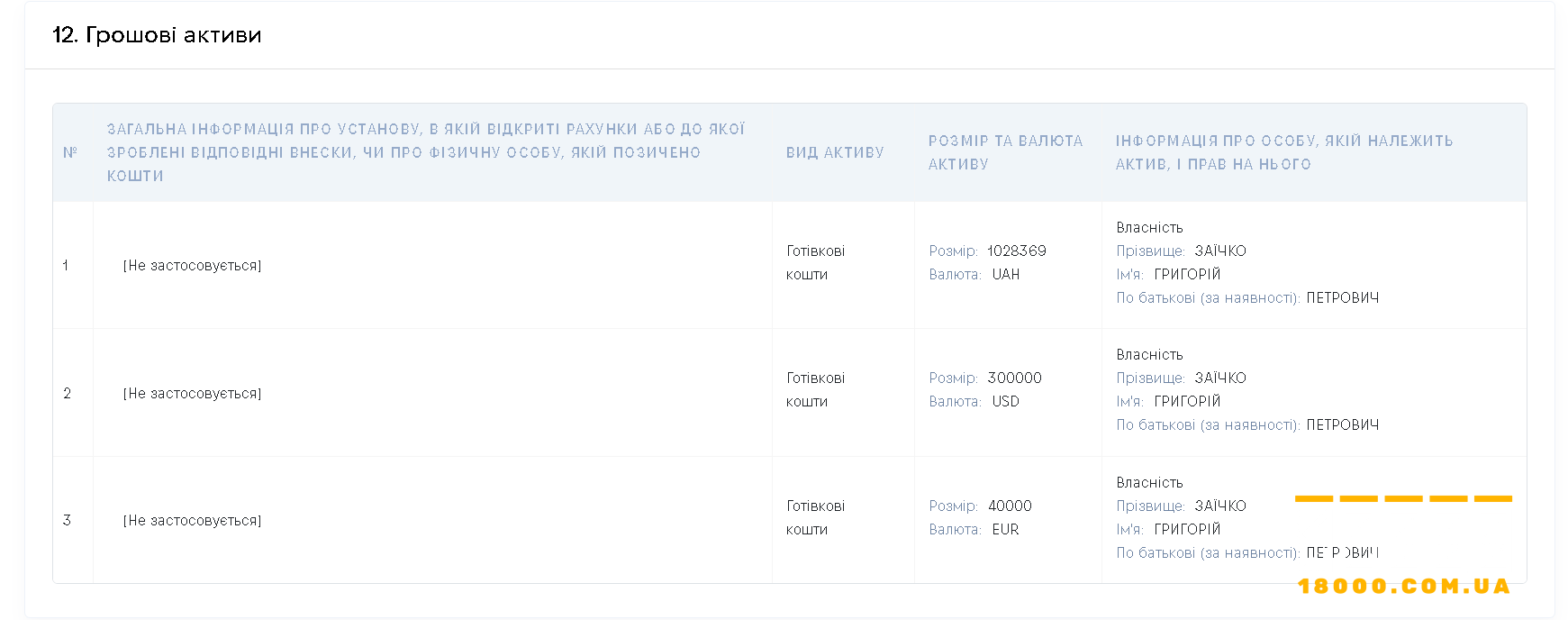Click Готівкові кошти in the second row
Screen dimensions: 1568x620
[816, 389]
